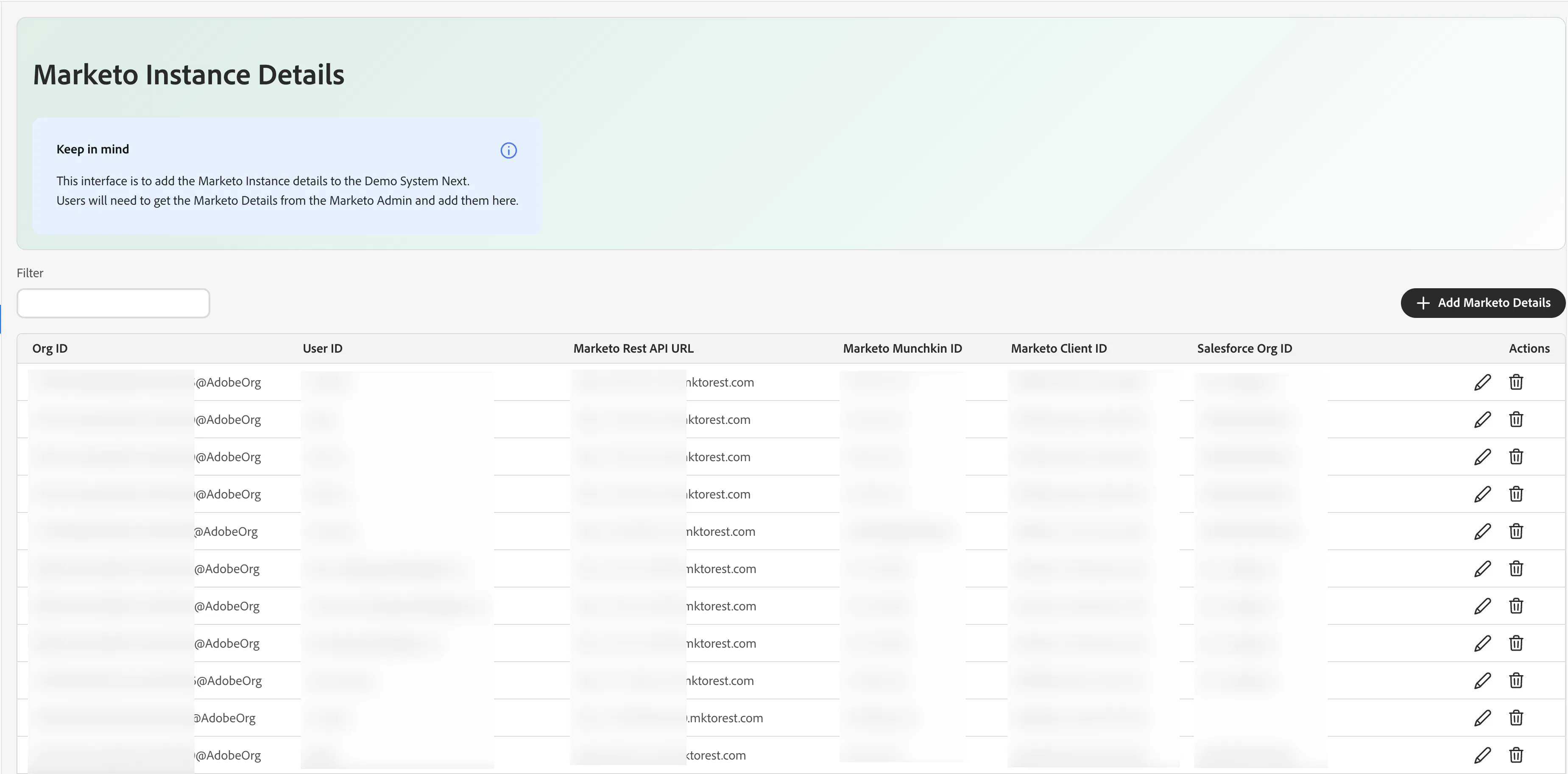Edit the row with the .mktorest.com URL
This screenshot has height=774, width=1568.
click(1482, 718)
